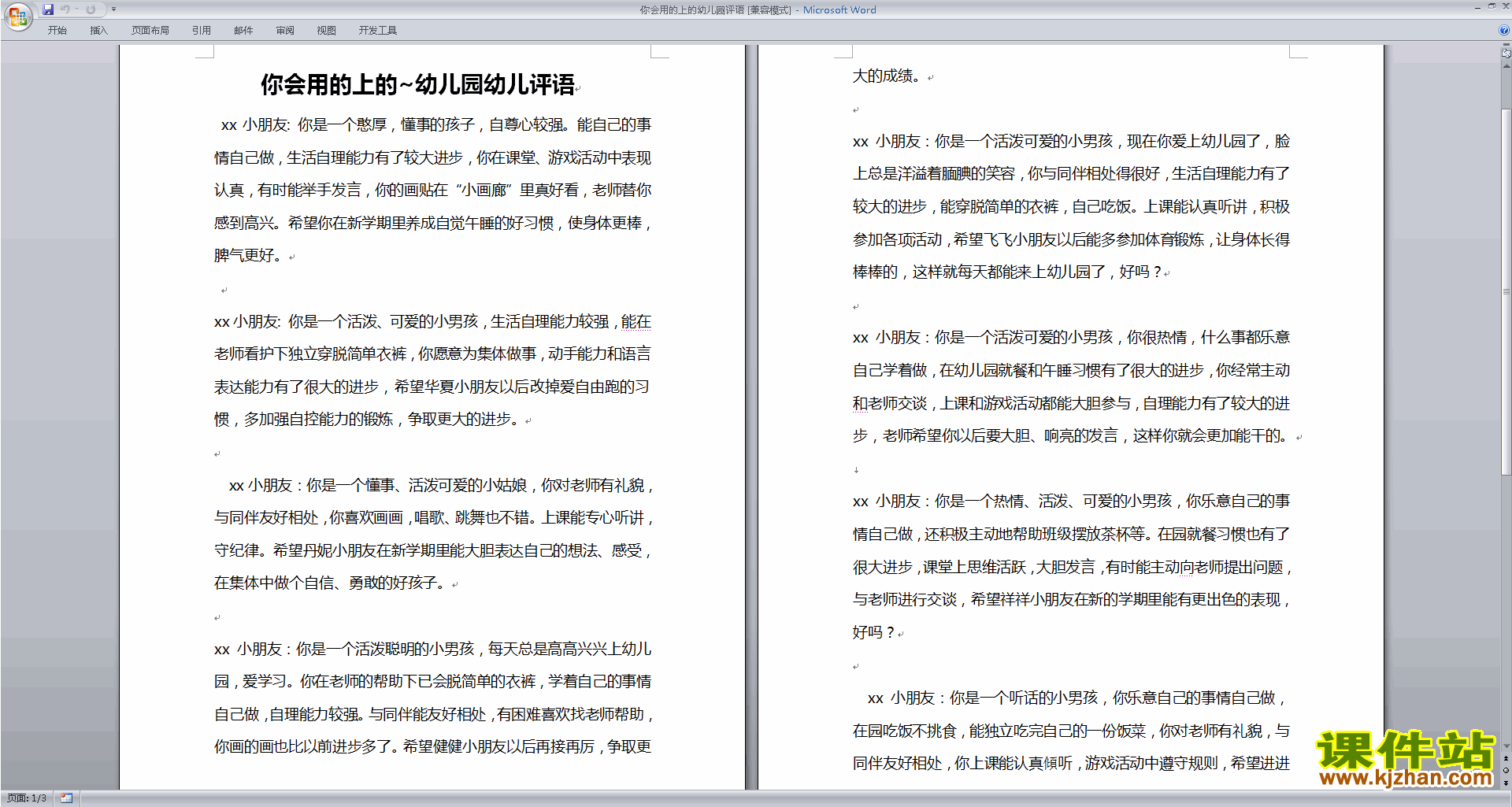Screen dimensions: 1512x807
Task: Click the line starting 自己学着做，在幼儿园就餐
Action: (x=1071, y=370)
